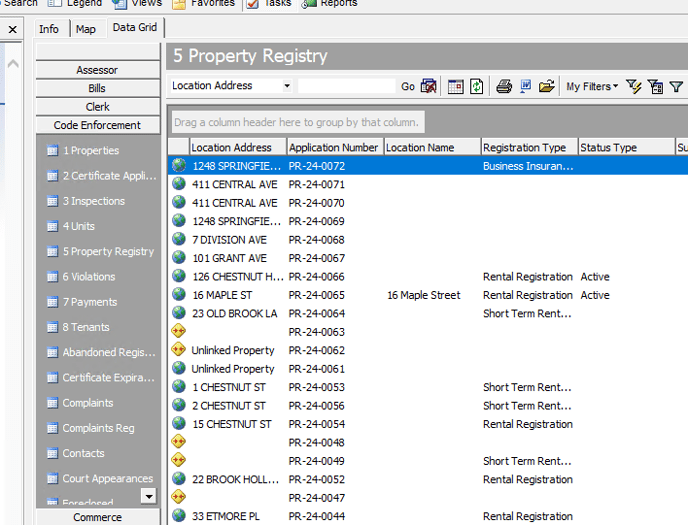Open the 7 Payments view

(82, 302)
